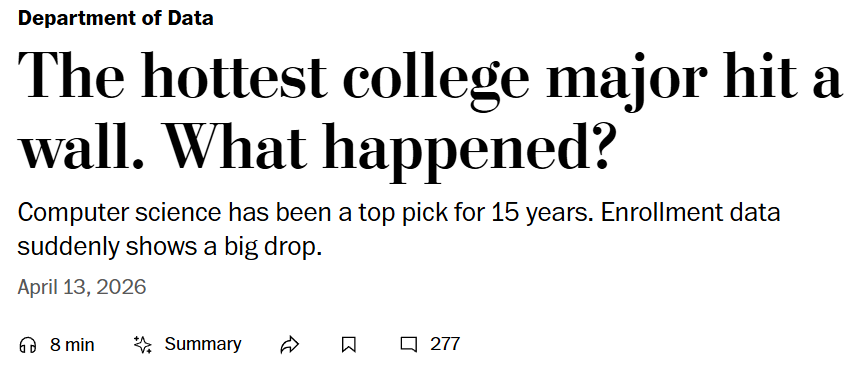Click the April 13, 2026 publish date
This screenshot has height=376, width=866.
(82, 287)
